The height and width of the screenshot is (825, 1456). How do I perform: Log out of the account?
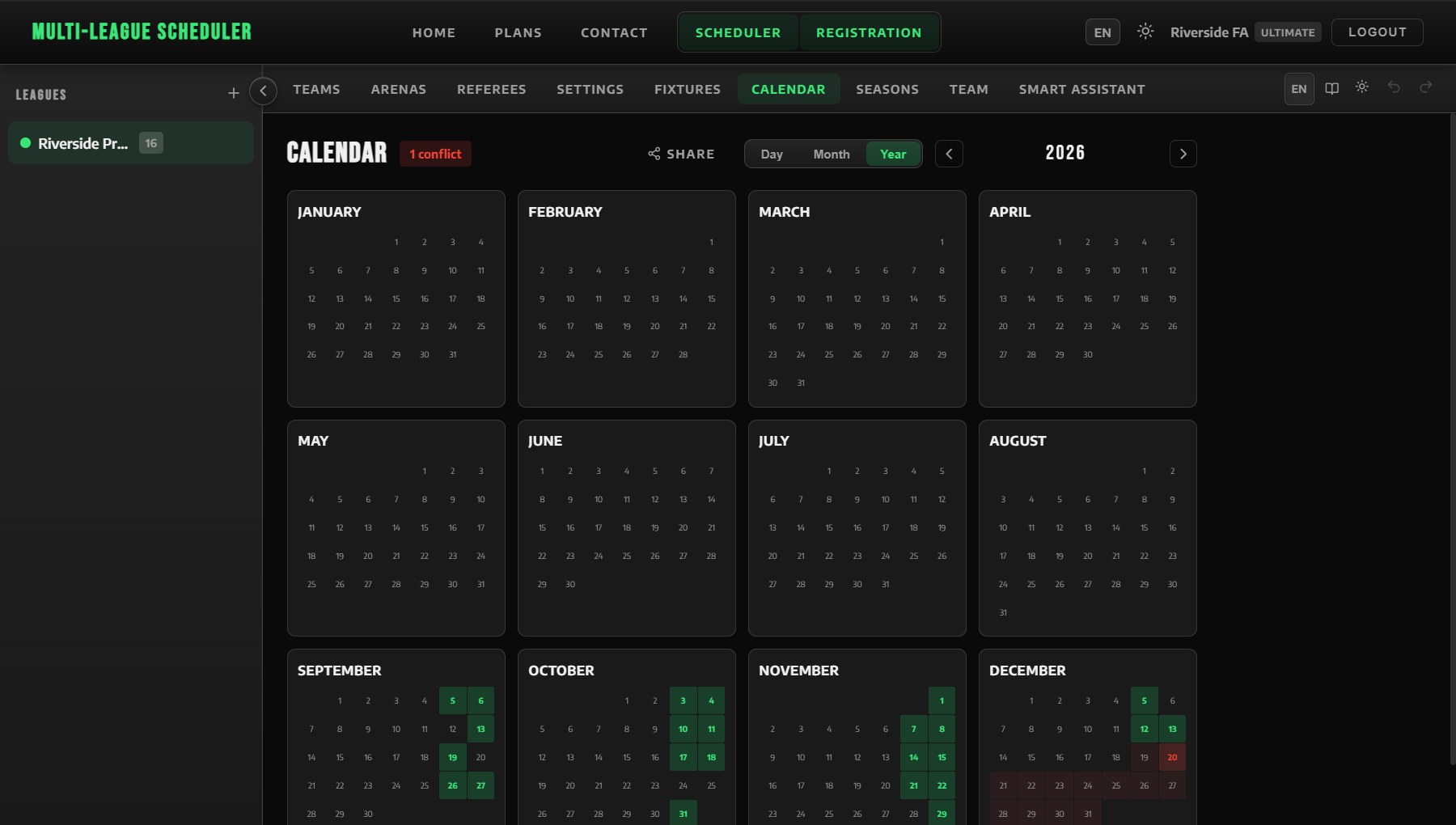coord(1377,32)
